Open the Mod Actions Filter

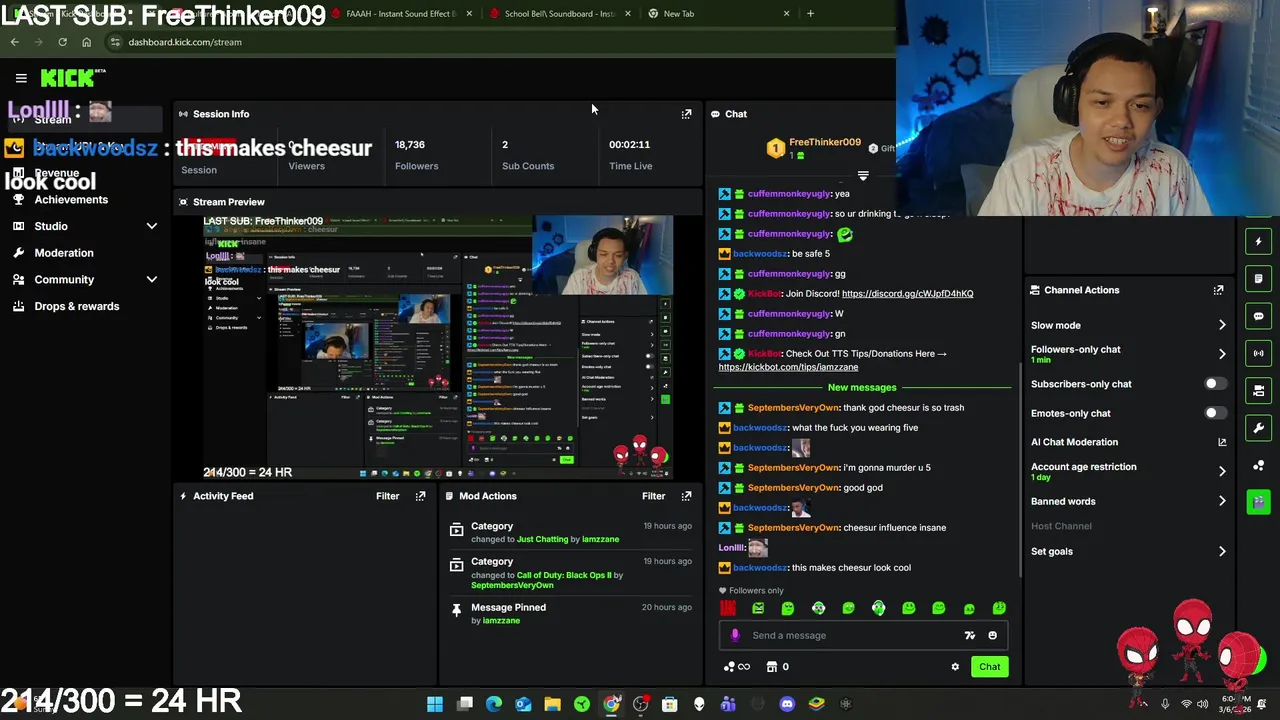[653, 496]
